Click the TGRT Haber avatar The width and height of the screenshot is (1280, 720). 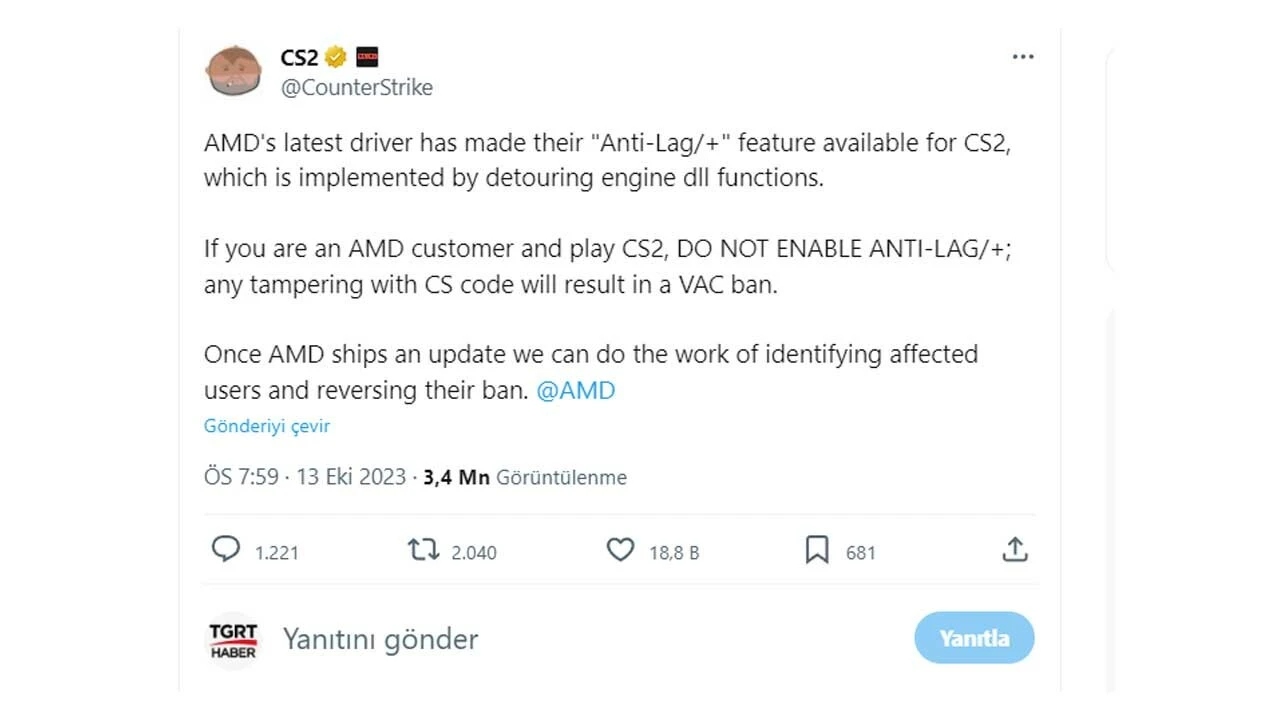point(233,639)
